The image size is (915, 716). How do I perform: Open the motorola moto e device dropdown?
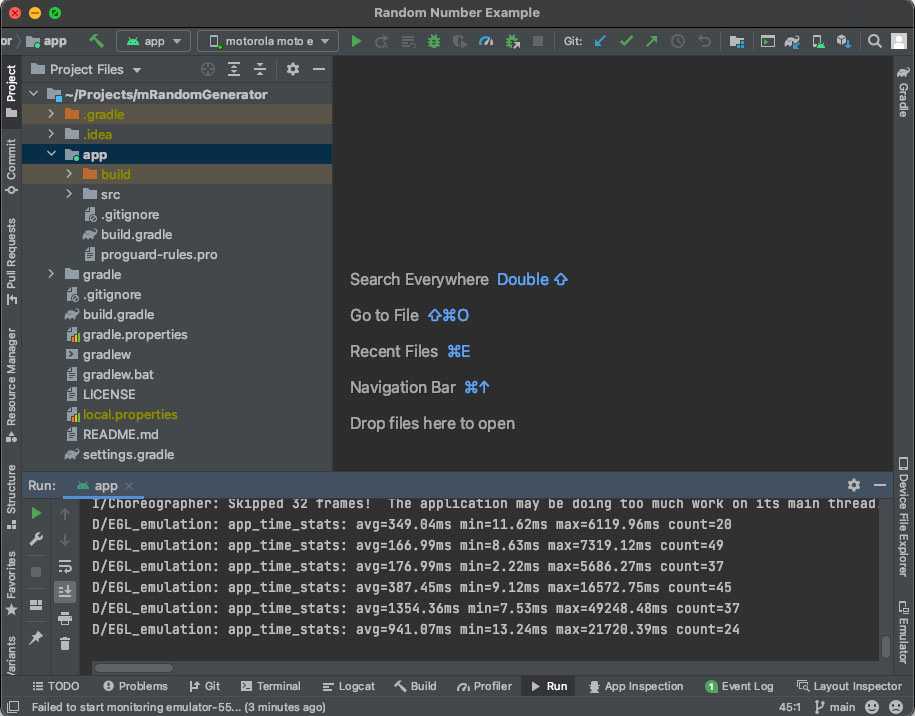[269, 41]
